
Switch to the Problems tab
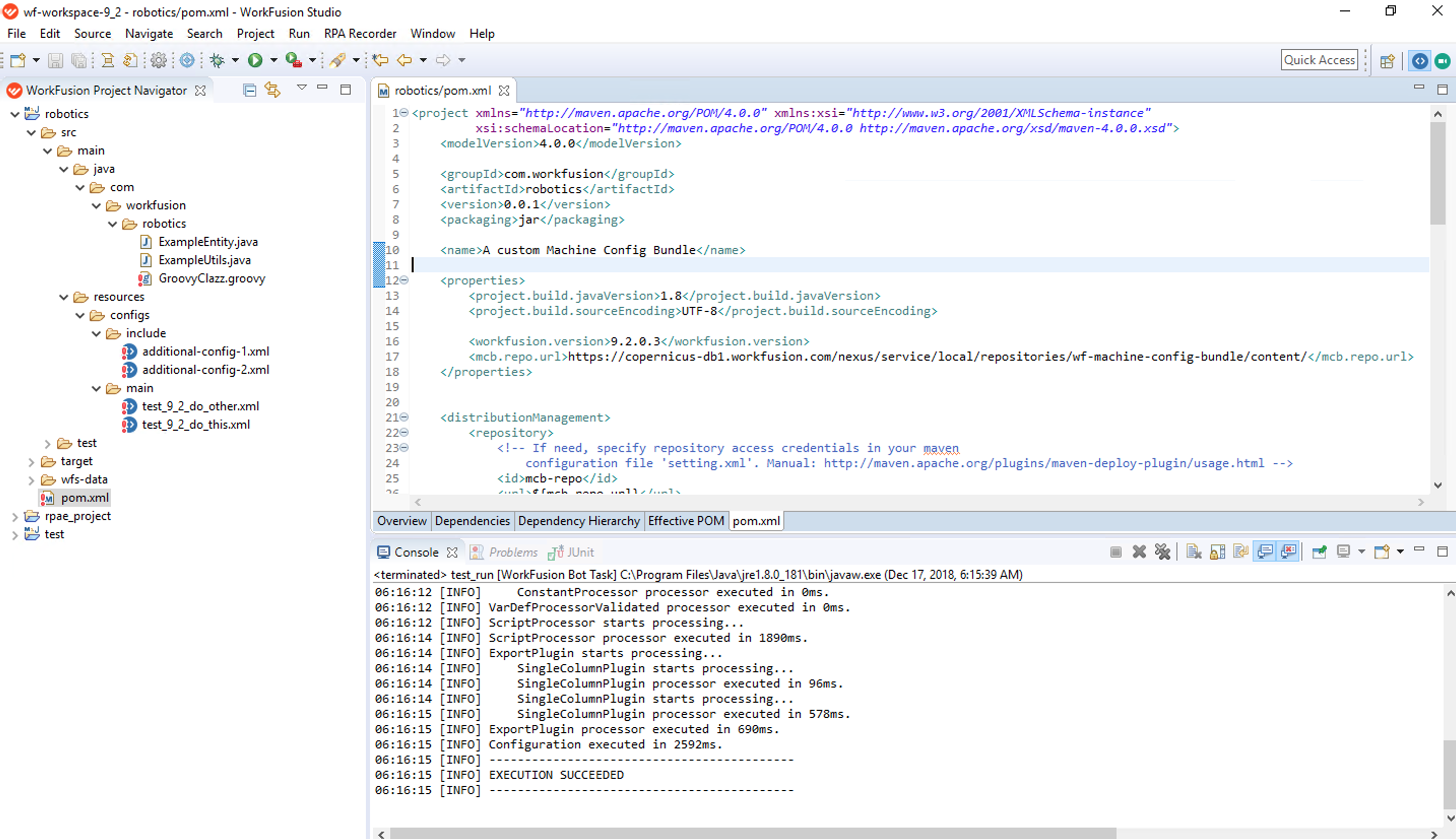(x=504, y=552)
